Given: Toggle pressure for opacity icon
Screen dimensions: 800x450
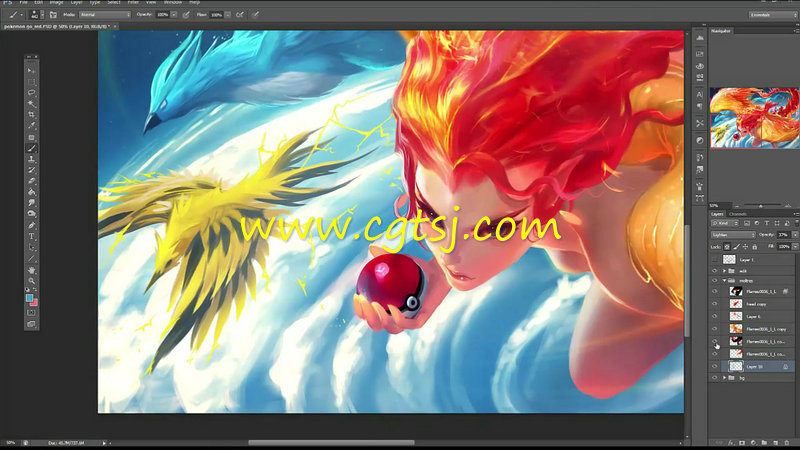Looking at the screenshot, I should 186,15.
